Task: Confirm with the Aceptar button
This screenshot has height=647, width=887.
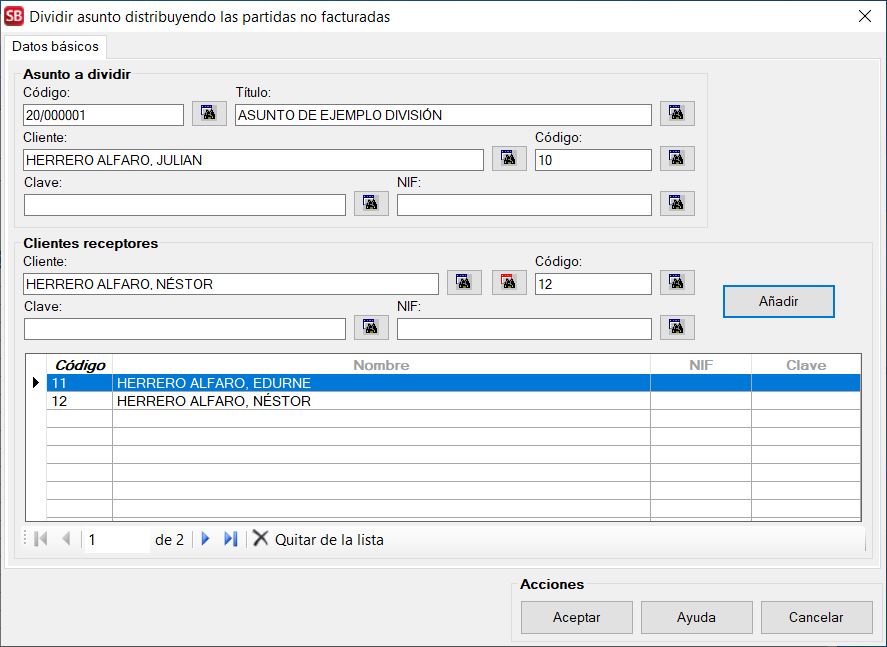Action: click(x=576, y=617)
